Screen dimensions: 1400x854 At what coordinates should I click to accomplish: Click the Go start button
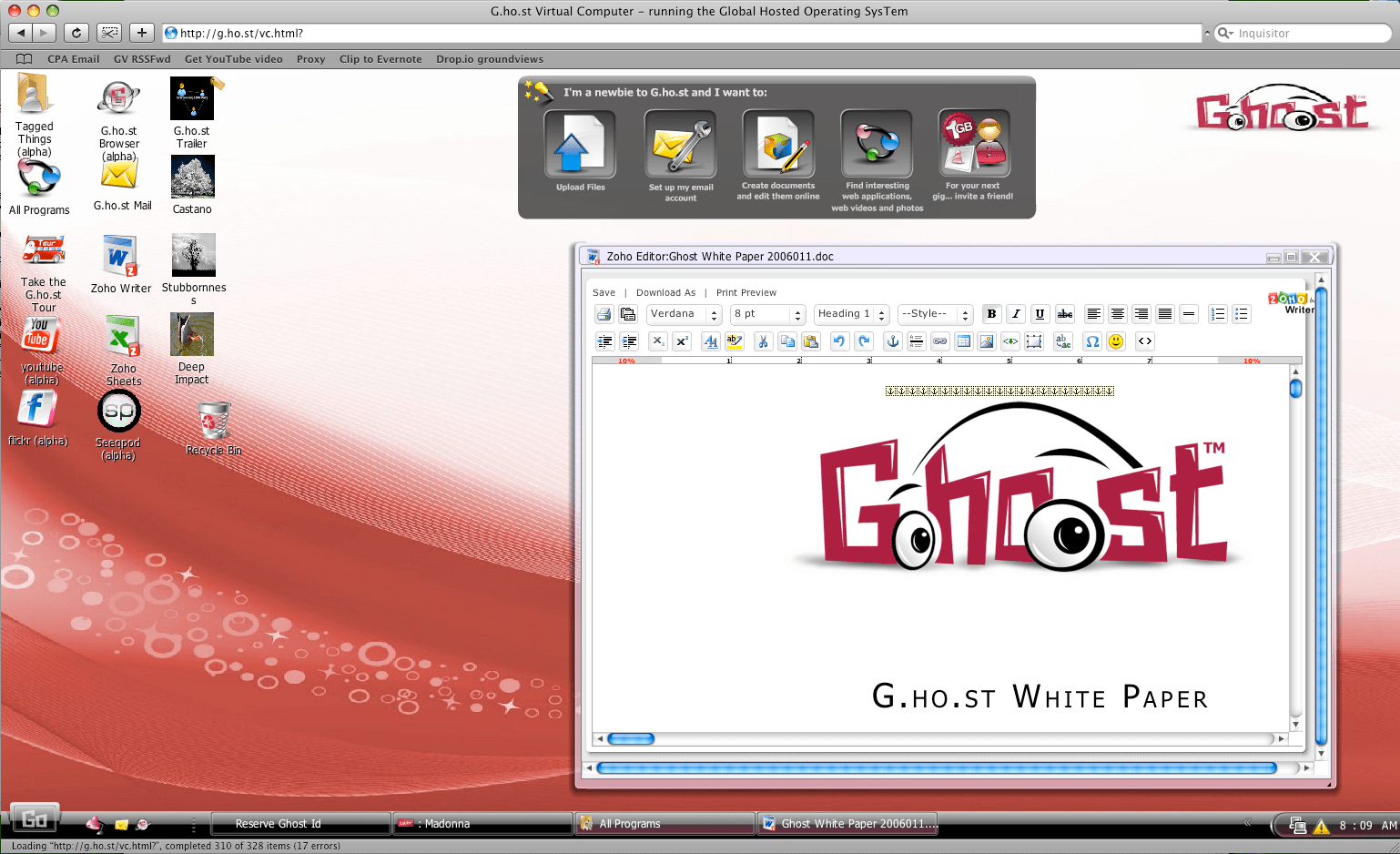35,818
